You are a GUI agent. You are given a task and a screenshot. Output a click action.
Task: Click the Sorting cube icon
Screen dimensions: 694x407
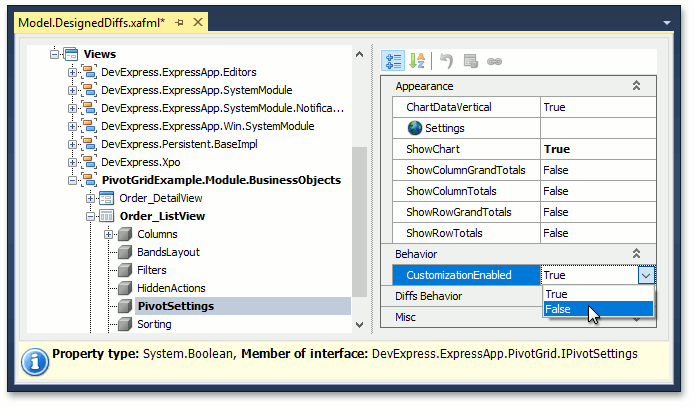point(125,324)
